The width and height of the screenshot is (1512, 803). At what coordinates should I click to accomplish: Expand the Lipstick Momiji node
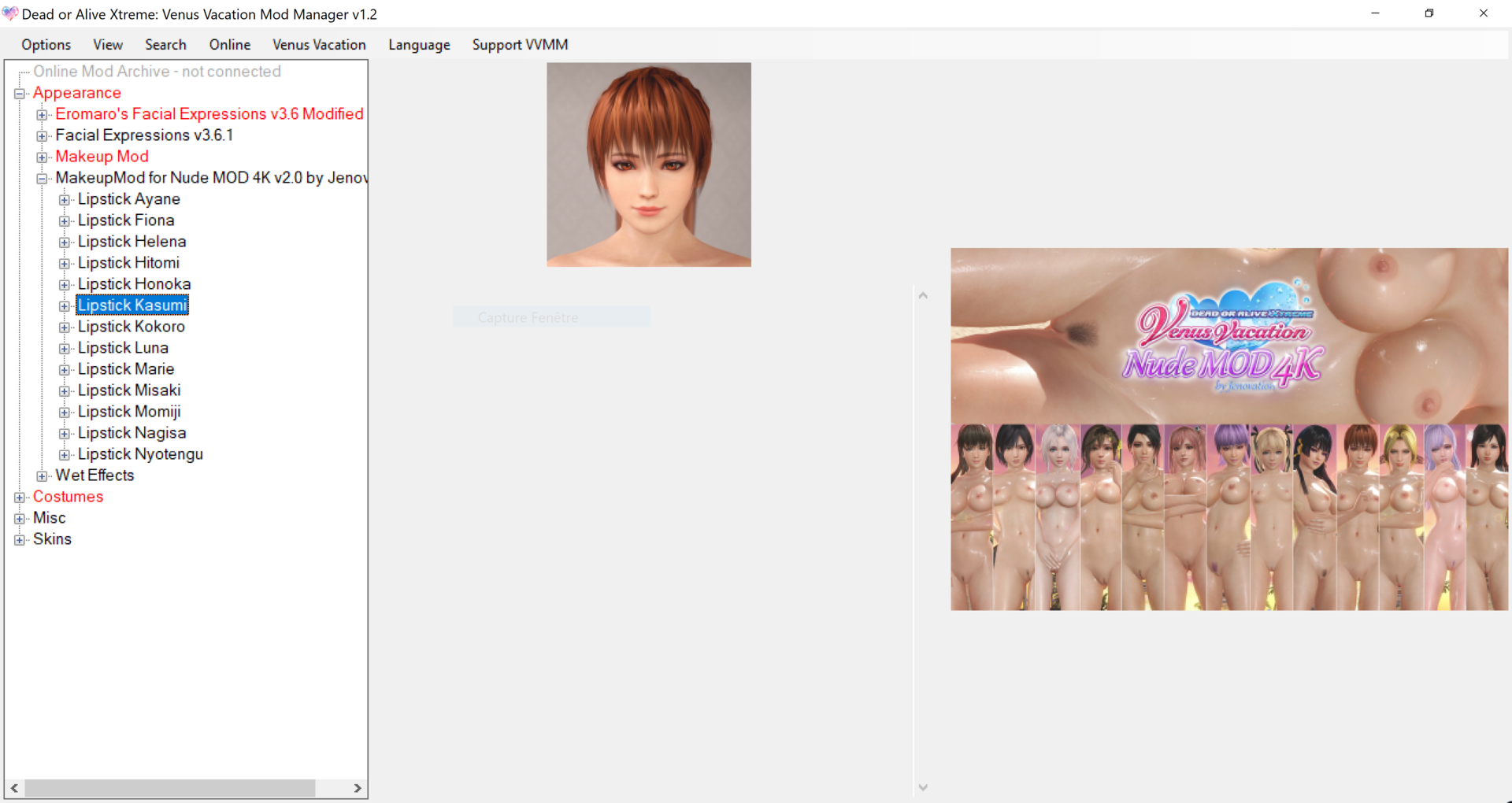[x=65, y=413]
